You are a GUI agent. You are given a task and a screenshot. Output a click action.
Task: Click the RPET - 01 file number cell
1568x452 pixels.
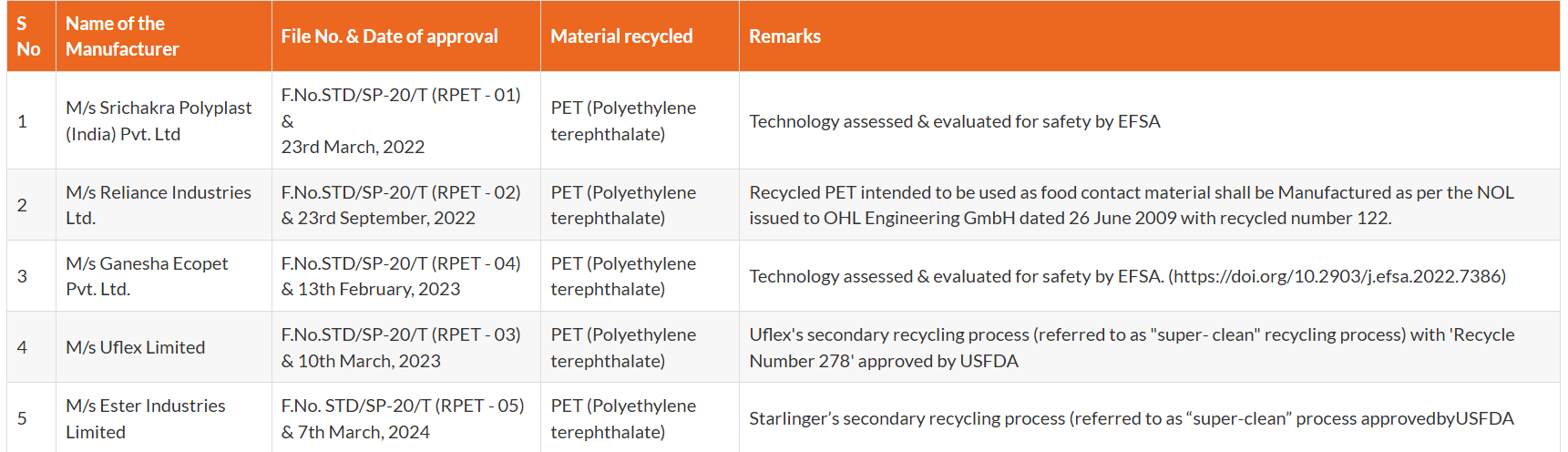point(401,120)
